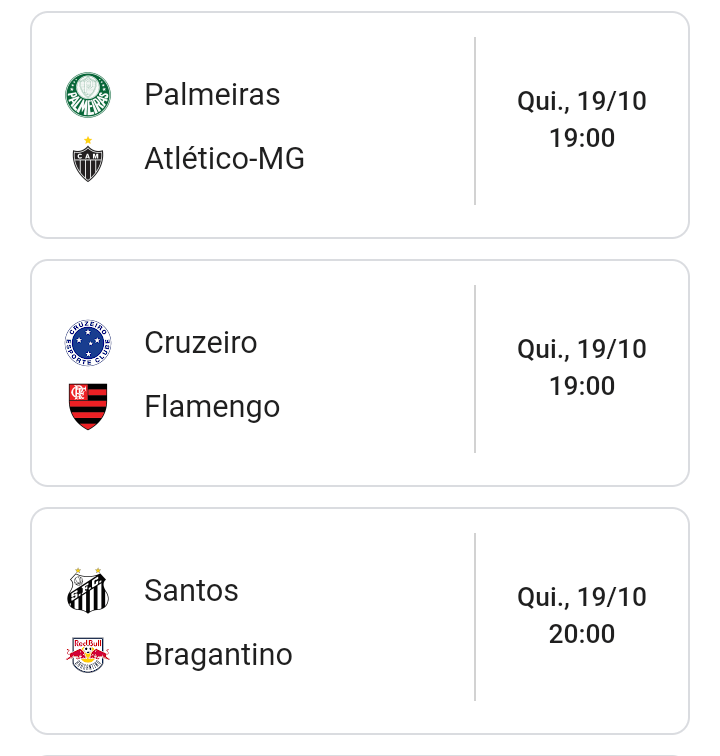Screen dimensions: 720x756
Task: Select the Flamengo team name
Action: click(212, 407)
